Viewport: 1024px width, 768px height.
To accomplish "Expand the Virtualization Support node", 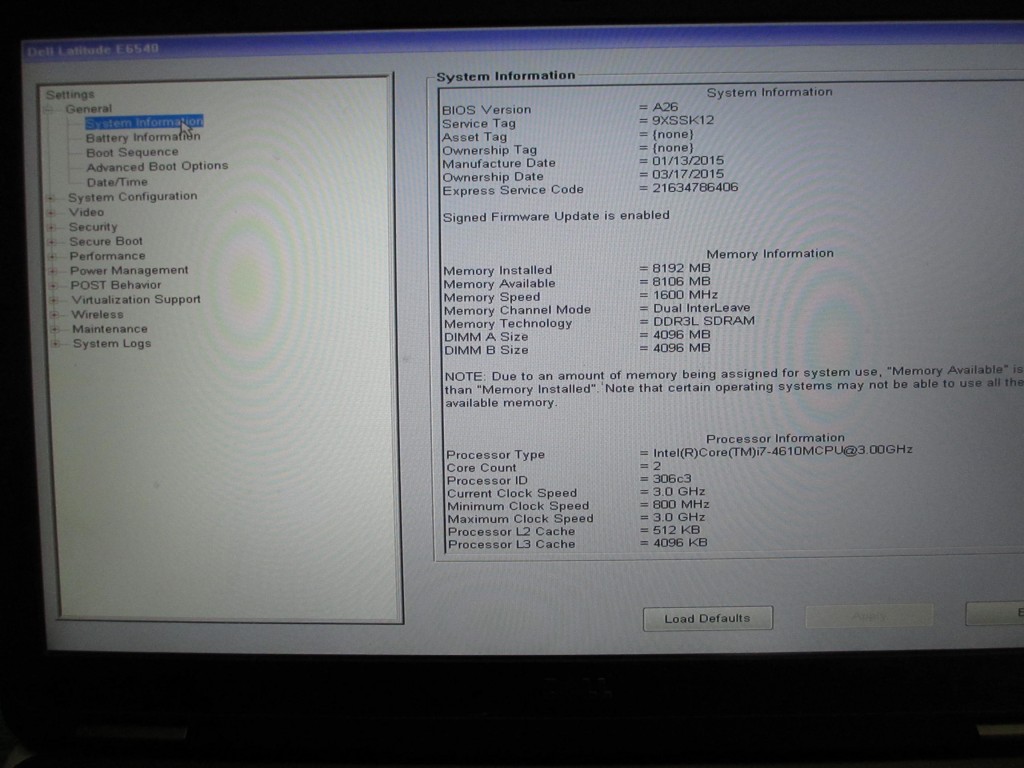I will pyautogui.click(x=55, y=300).
